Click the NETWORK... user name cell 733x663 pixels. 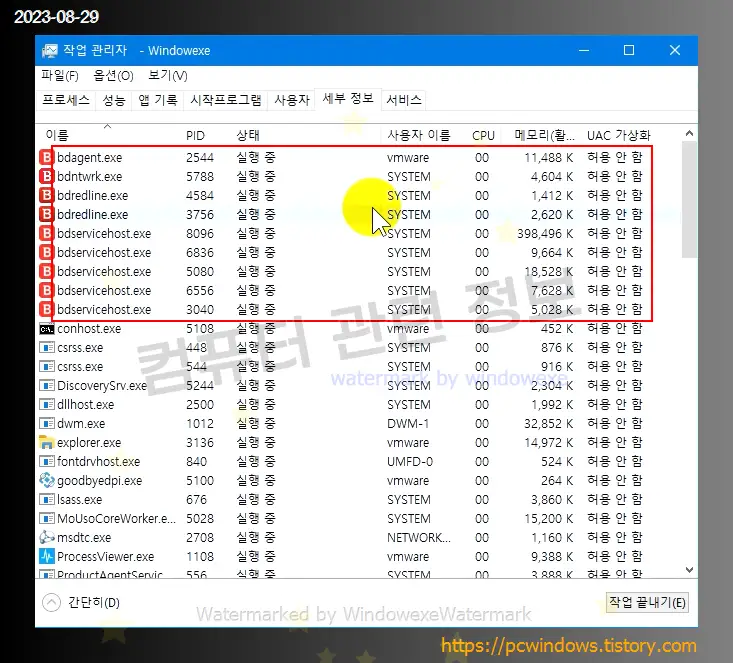tap(418, 537)
